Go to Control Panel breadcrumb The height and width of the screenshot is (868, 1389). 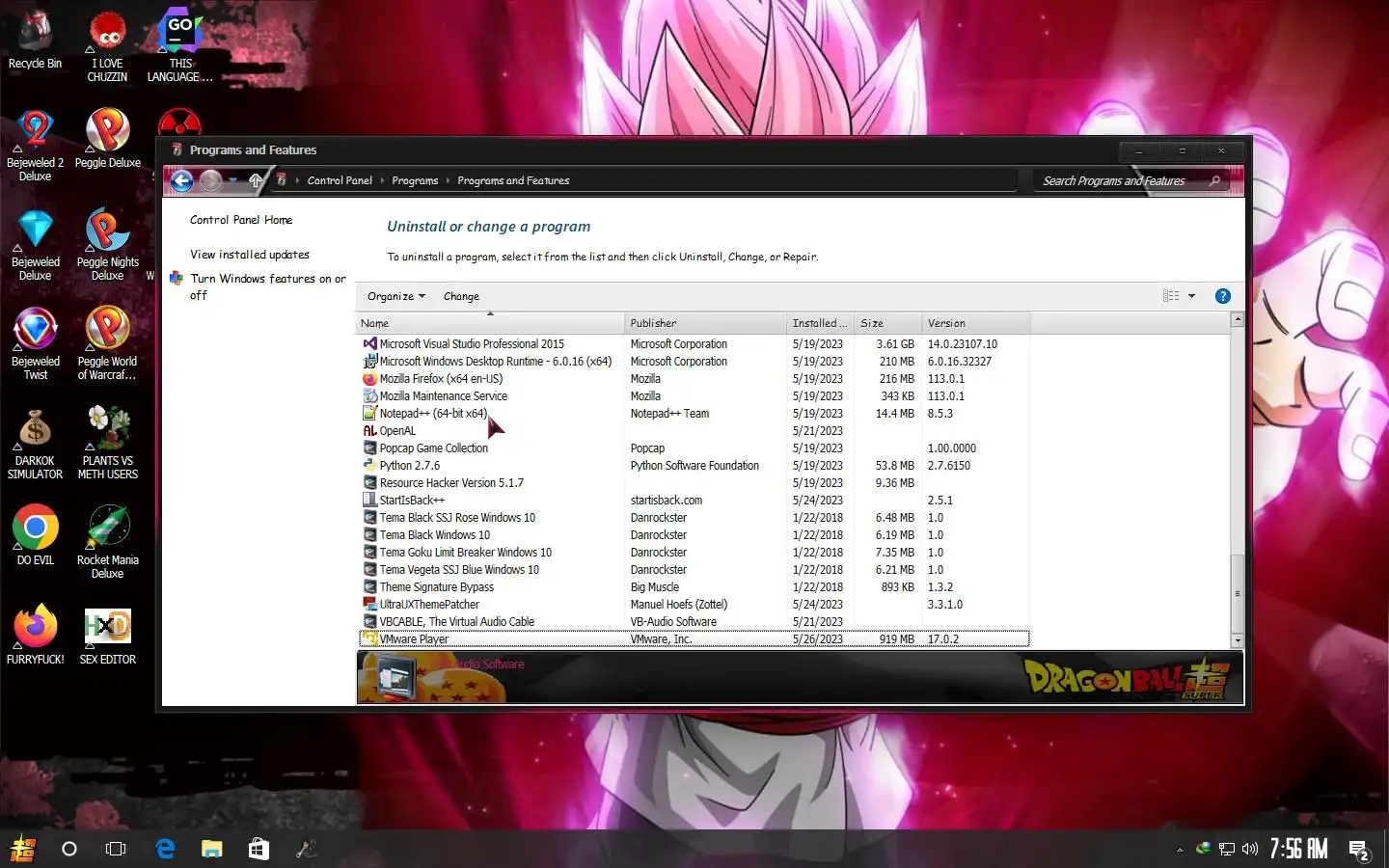tap(340, 180)
